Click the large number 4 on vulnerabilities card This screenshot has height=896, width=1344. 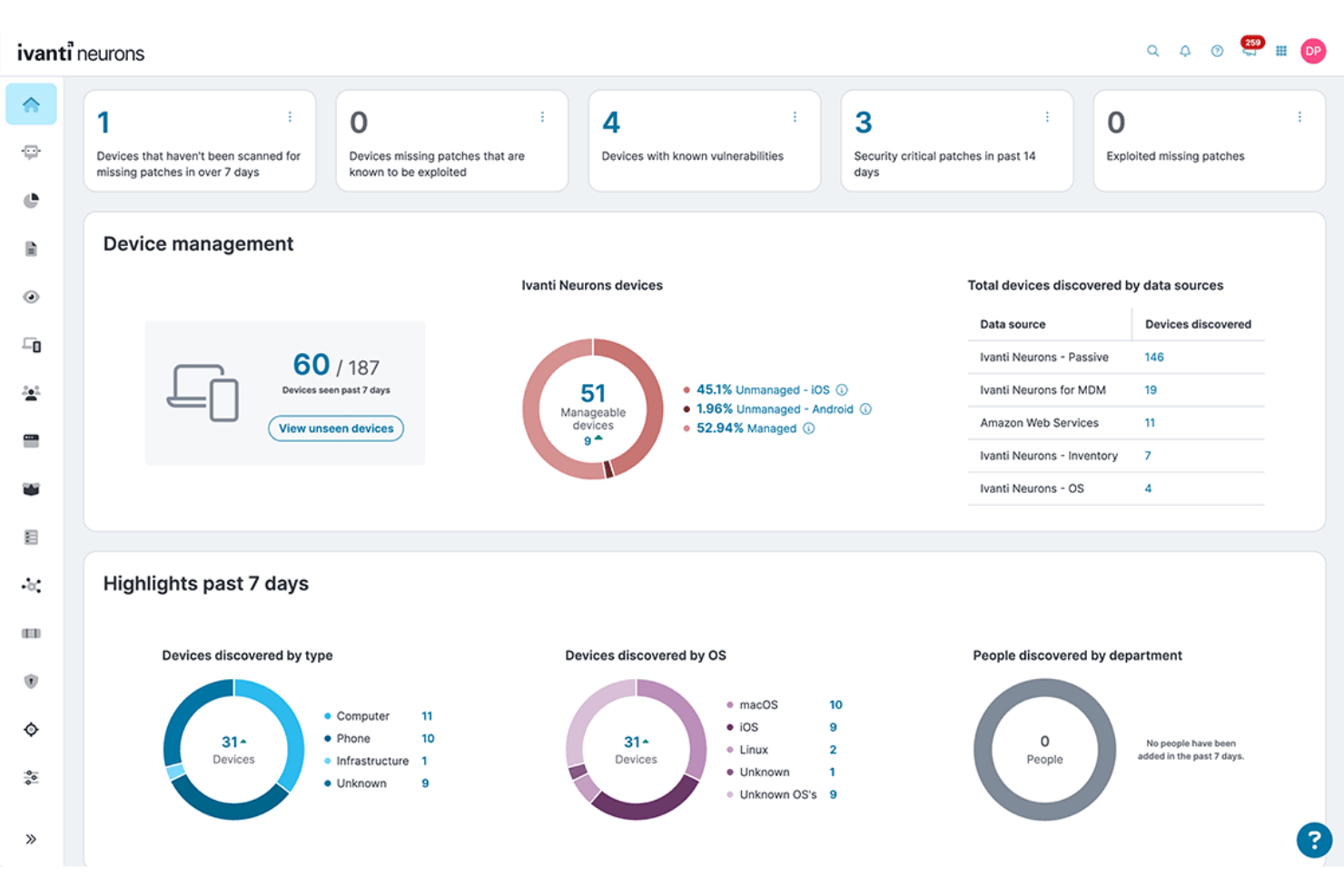(611, 123)
